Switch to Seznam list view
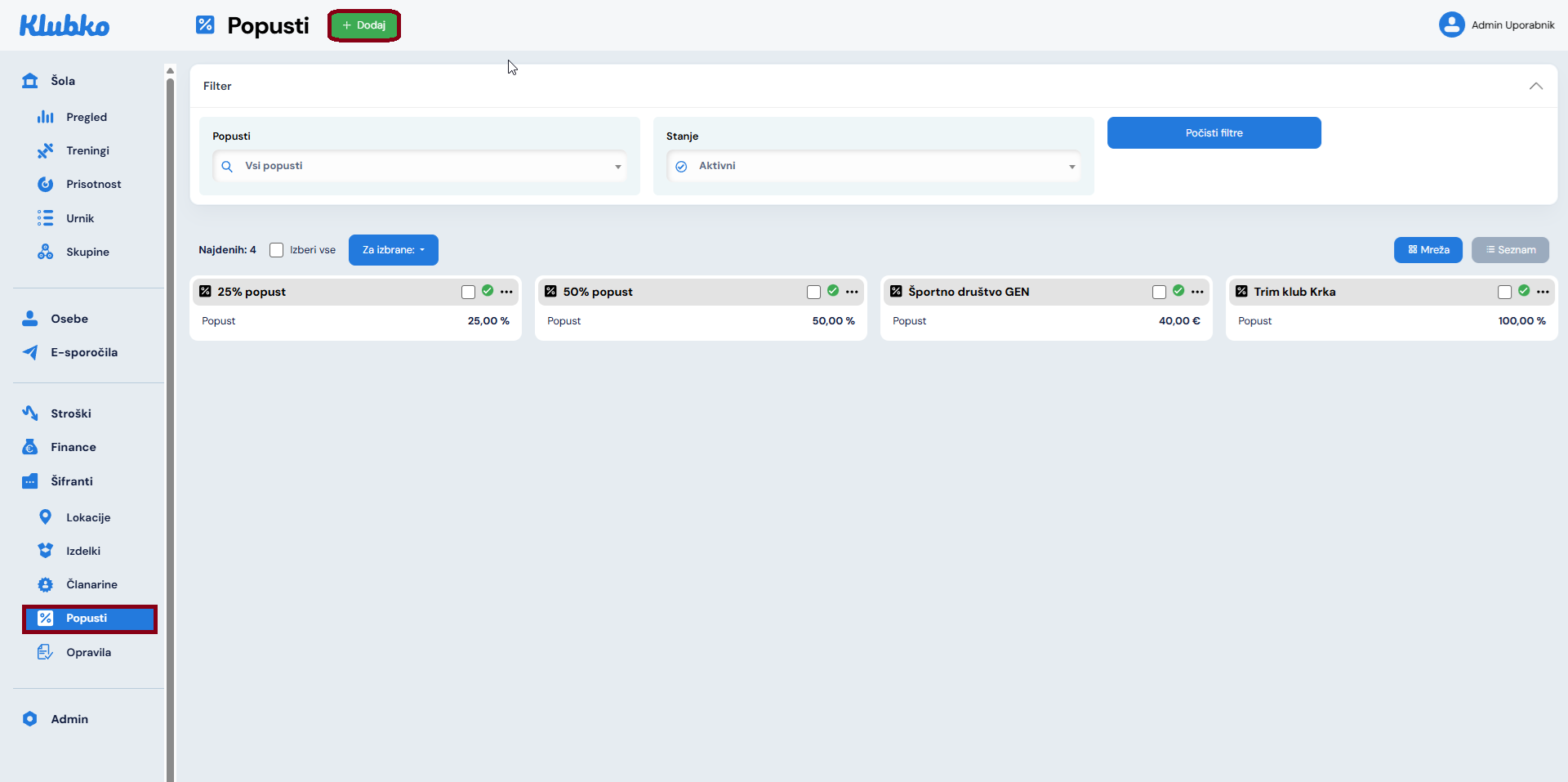1568x782 pixels. (1510, 250)
